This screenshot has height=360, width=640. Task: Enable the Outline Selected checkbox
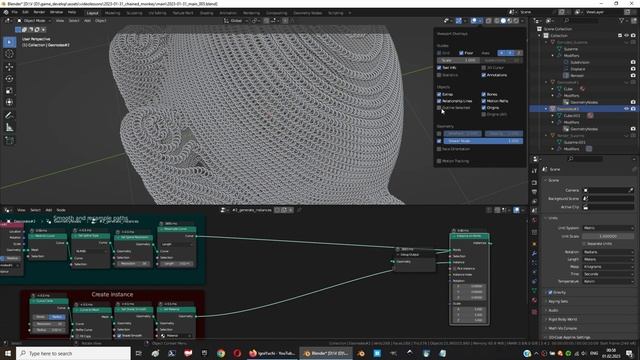pyautogui.click(x=439, y=108)
